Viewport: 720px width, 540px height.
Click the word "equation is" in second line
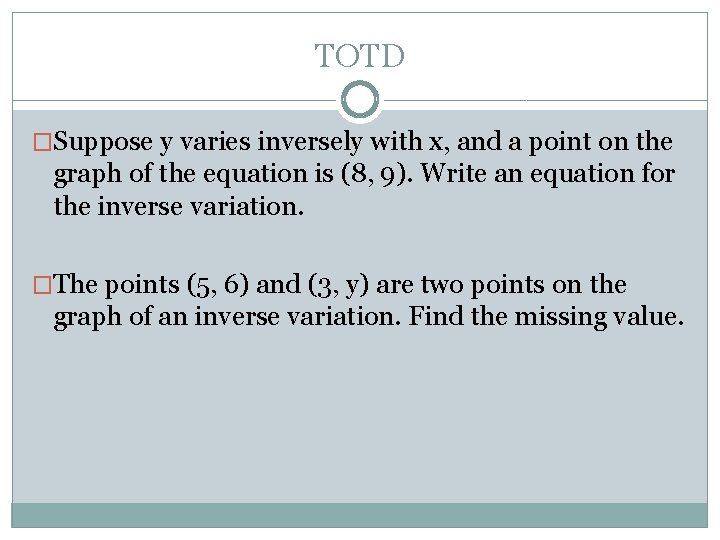pos(268,175)
